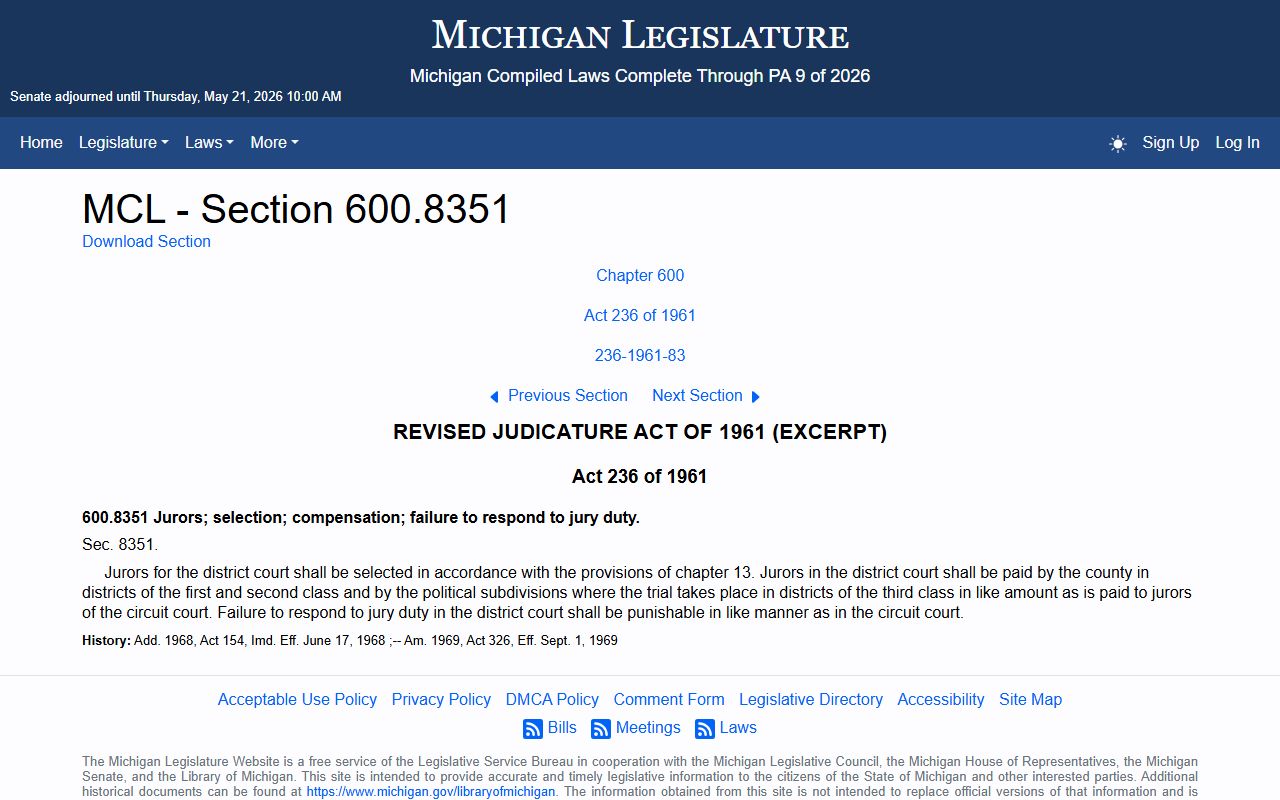Click the 'Senate adjourned until Thursday' notice
This screenshot has height=800, width=1280.
pos(176,96)
